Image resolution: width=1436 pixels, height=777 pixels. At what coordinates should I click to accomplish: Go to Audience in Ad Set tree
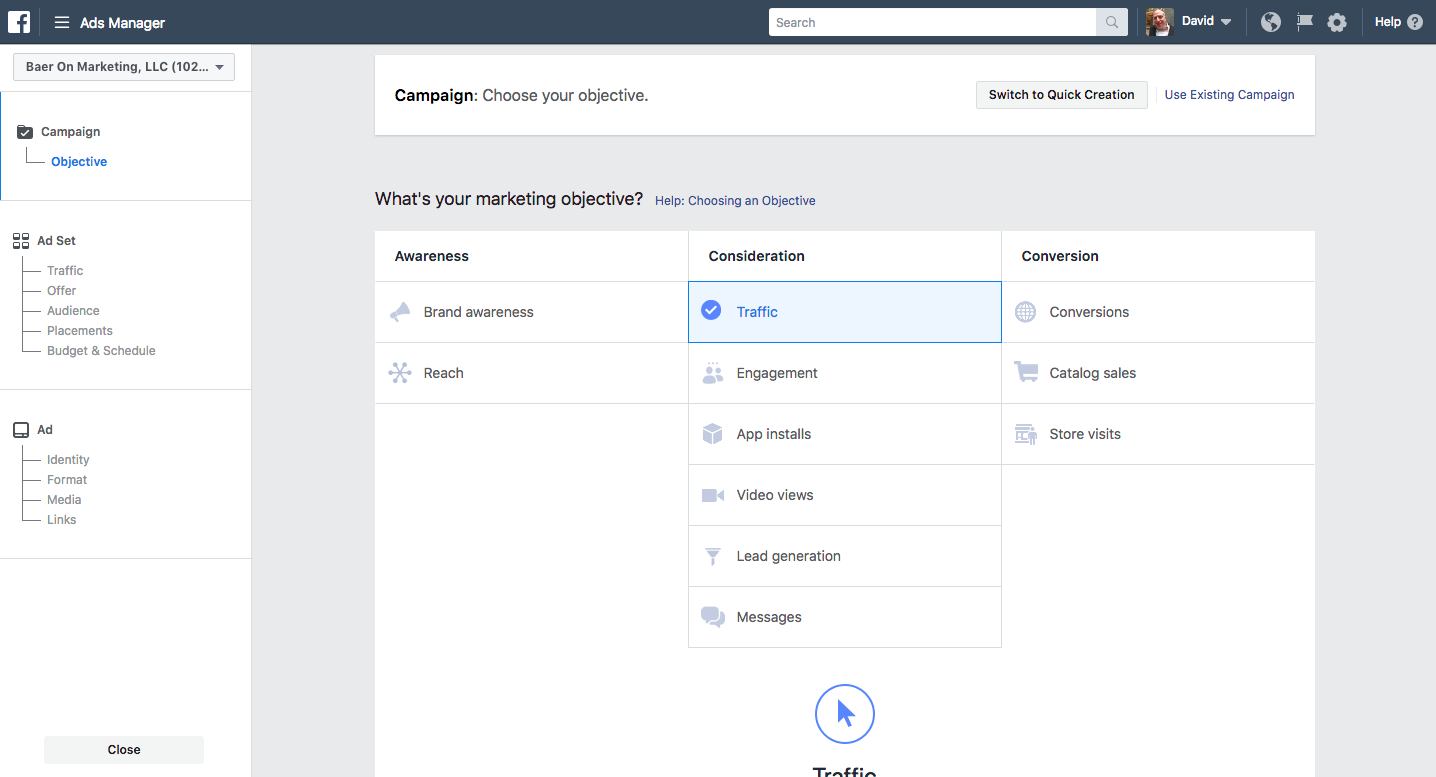tap(73, 311)
